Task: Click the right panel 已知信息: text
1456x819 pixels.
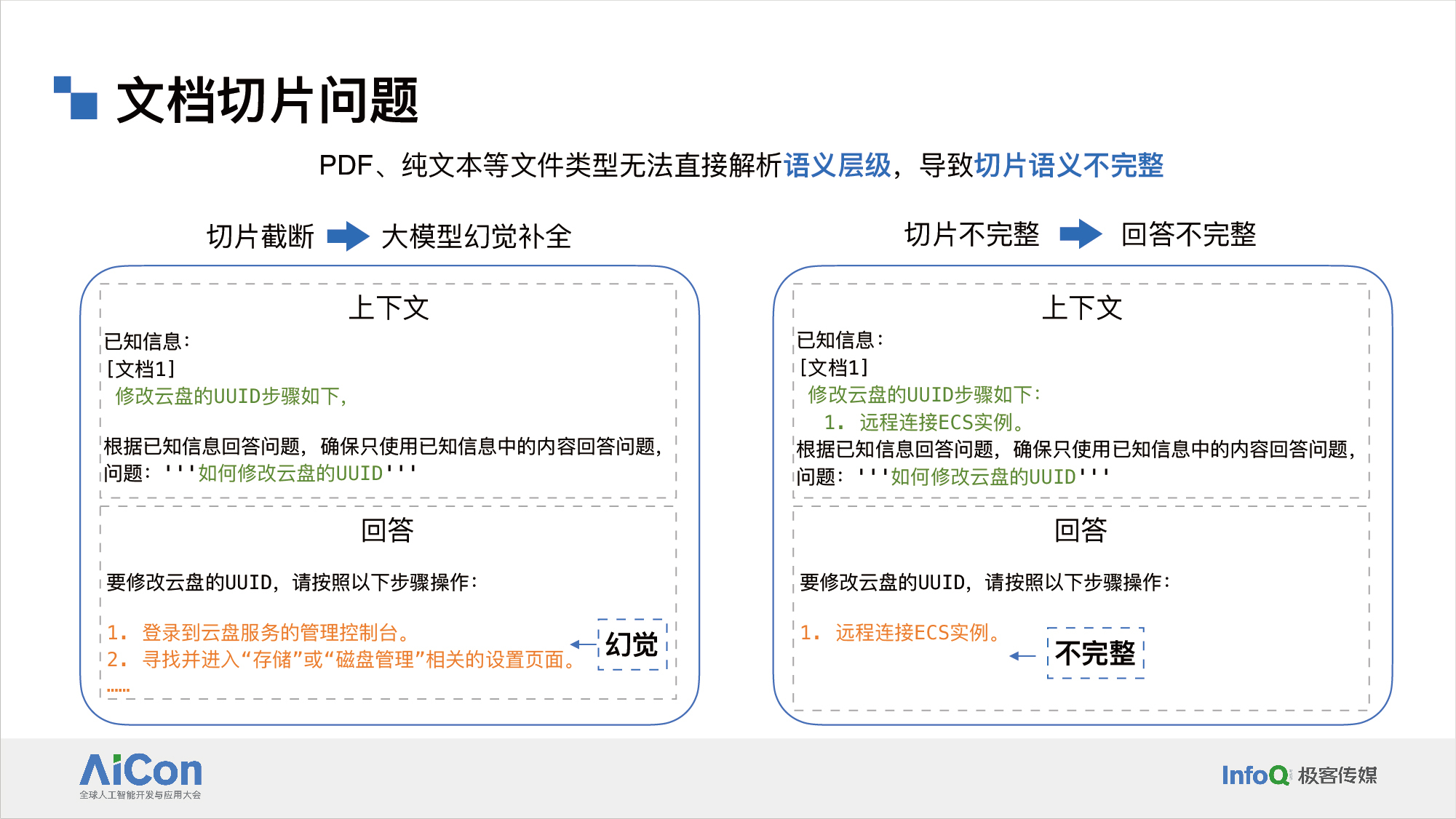Action: [840, 340]
